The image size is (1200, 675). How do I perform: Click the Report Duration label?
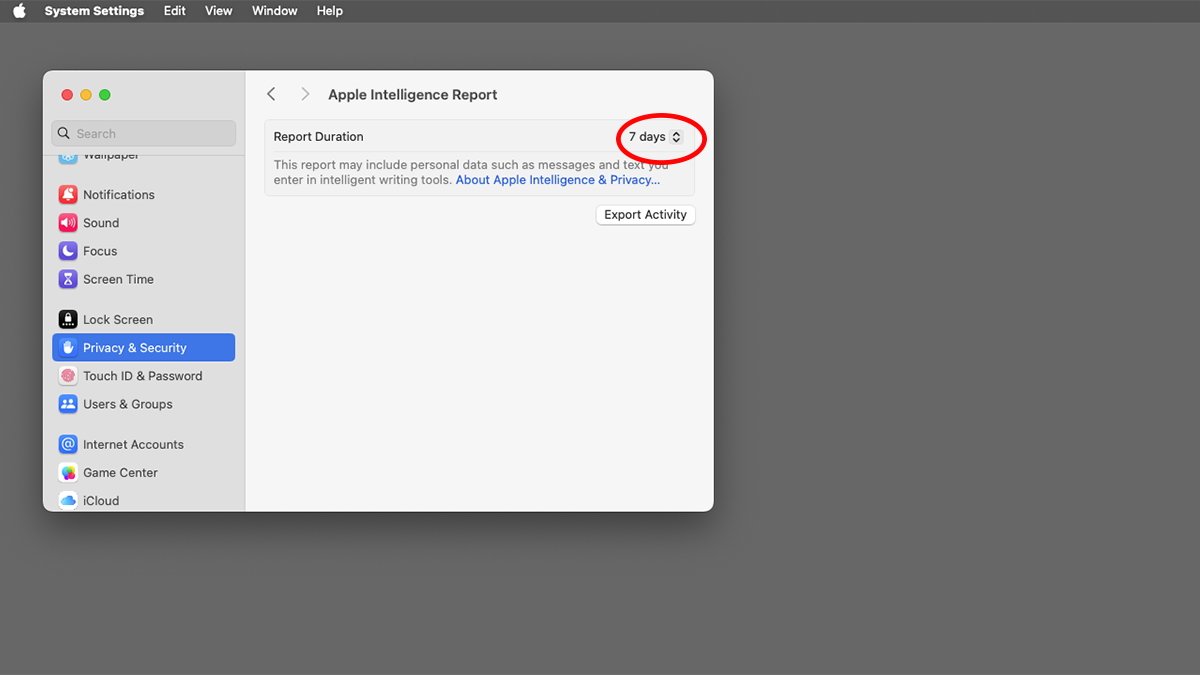point(319,137)
